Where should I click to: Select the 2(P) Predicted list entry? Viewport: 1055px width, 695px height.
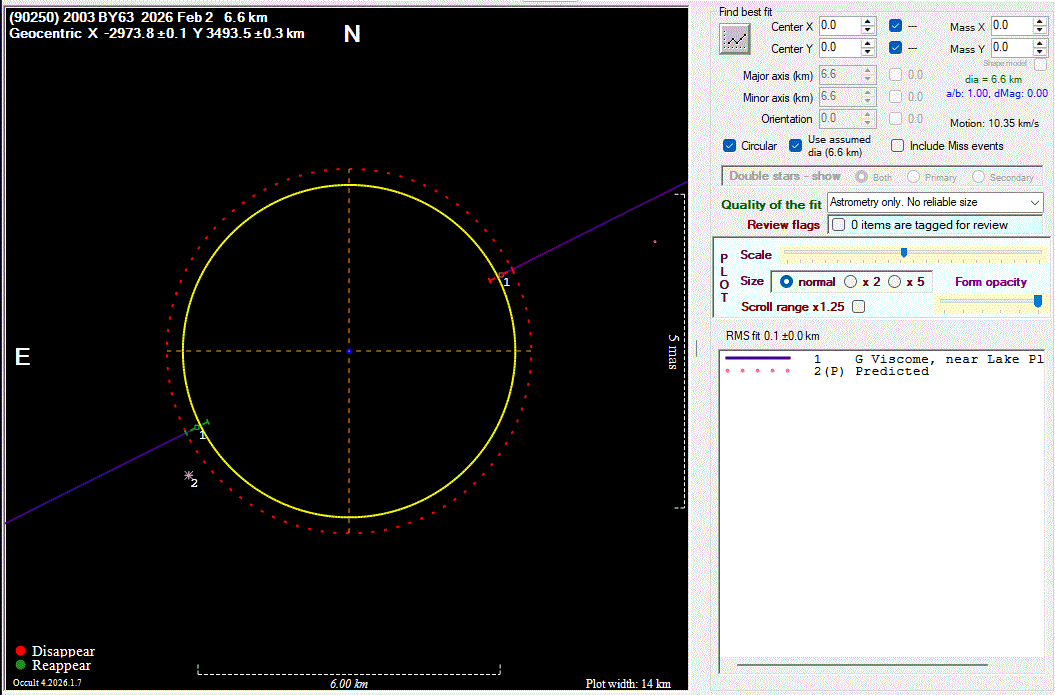click(890, 371)
